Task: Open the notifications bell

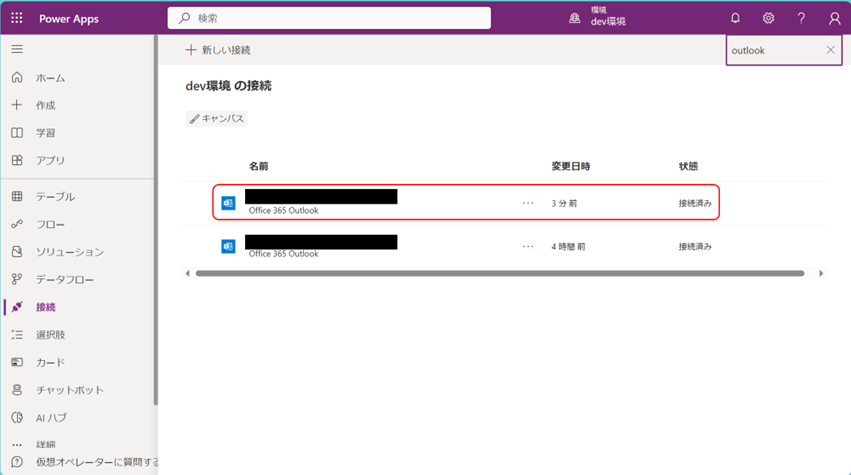Action: [x=735, y=18]
